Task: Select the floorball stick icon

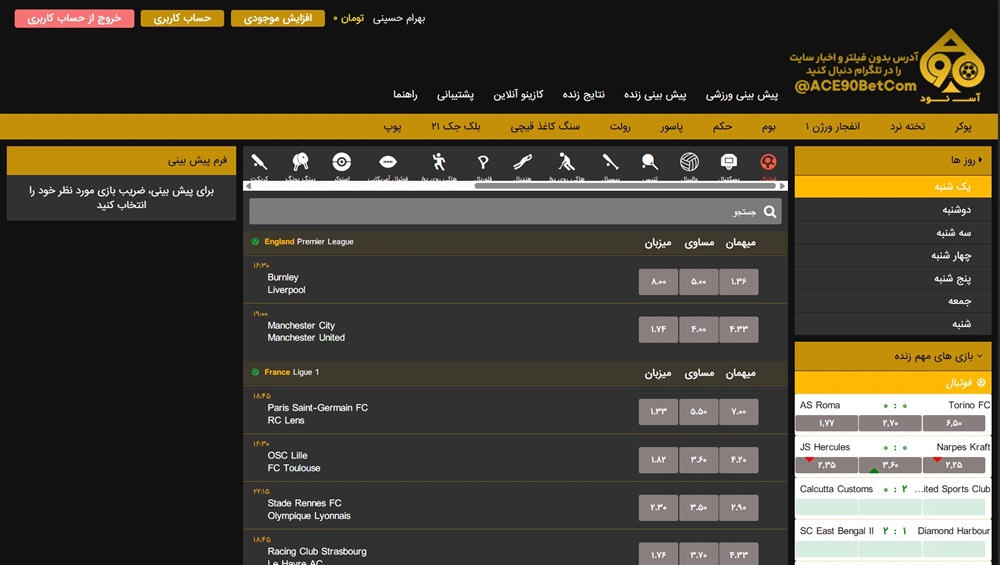Action: pyautogui.click(x=483, y=162)
